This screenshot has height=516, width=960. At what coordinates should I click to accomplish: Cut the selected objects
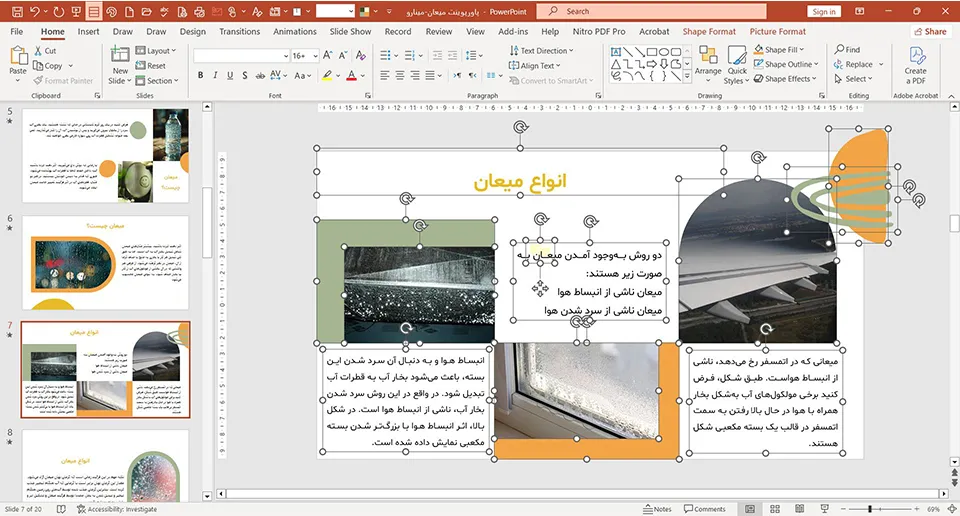tap(45, 51)
